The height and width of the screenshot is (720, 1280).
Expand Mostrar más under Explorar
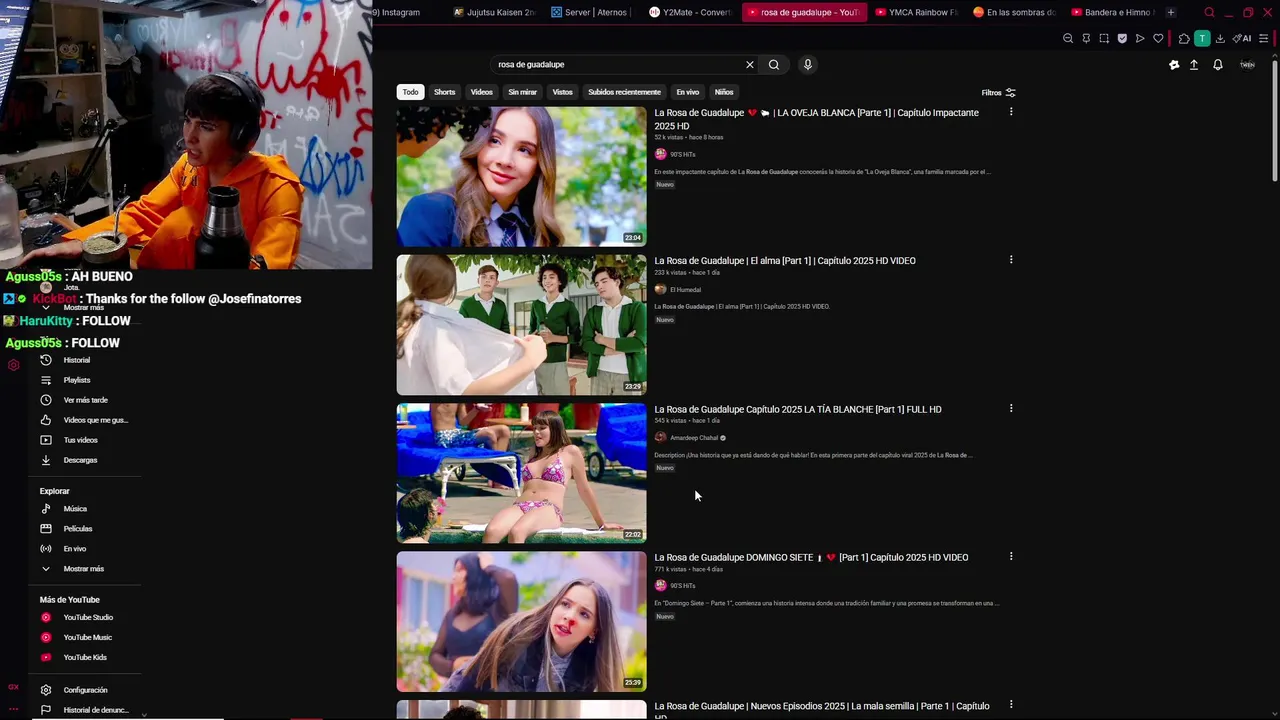[x=83, y=569]
